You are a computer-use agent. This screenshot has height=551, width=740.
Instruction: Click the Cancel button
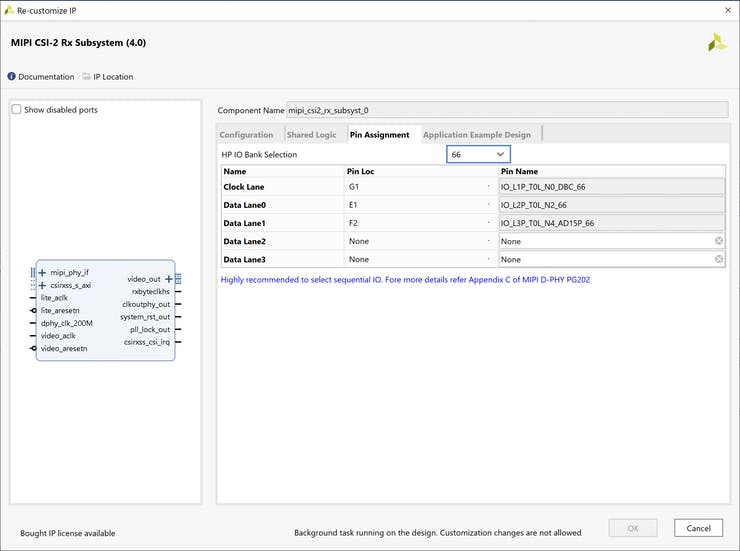pyautogui.click(x=698, y=528)
